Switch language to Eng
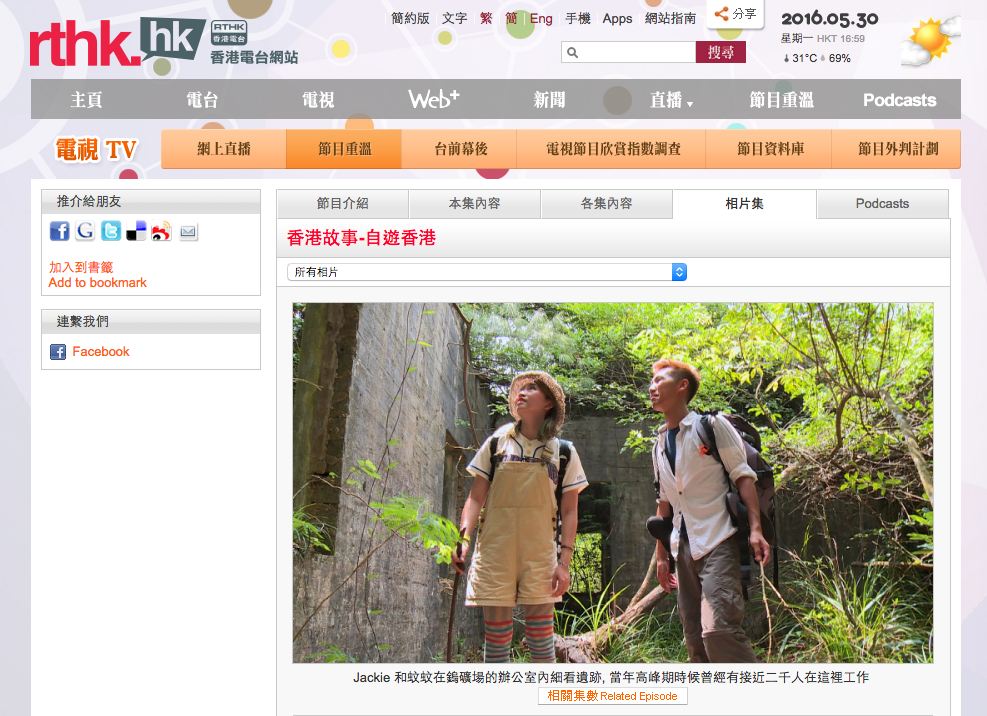Screen dimensions: 987x716 [541, 18]
